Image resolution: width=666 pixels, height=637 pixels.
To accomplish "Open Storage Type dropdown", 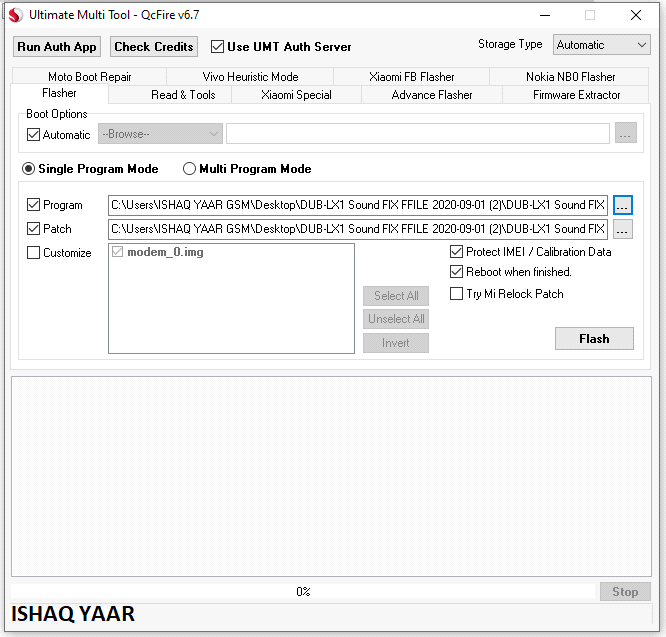I will coord(601,45).
